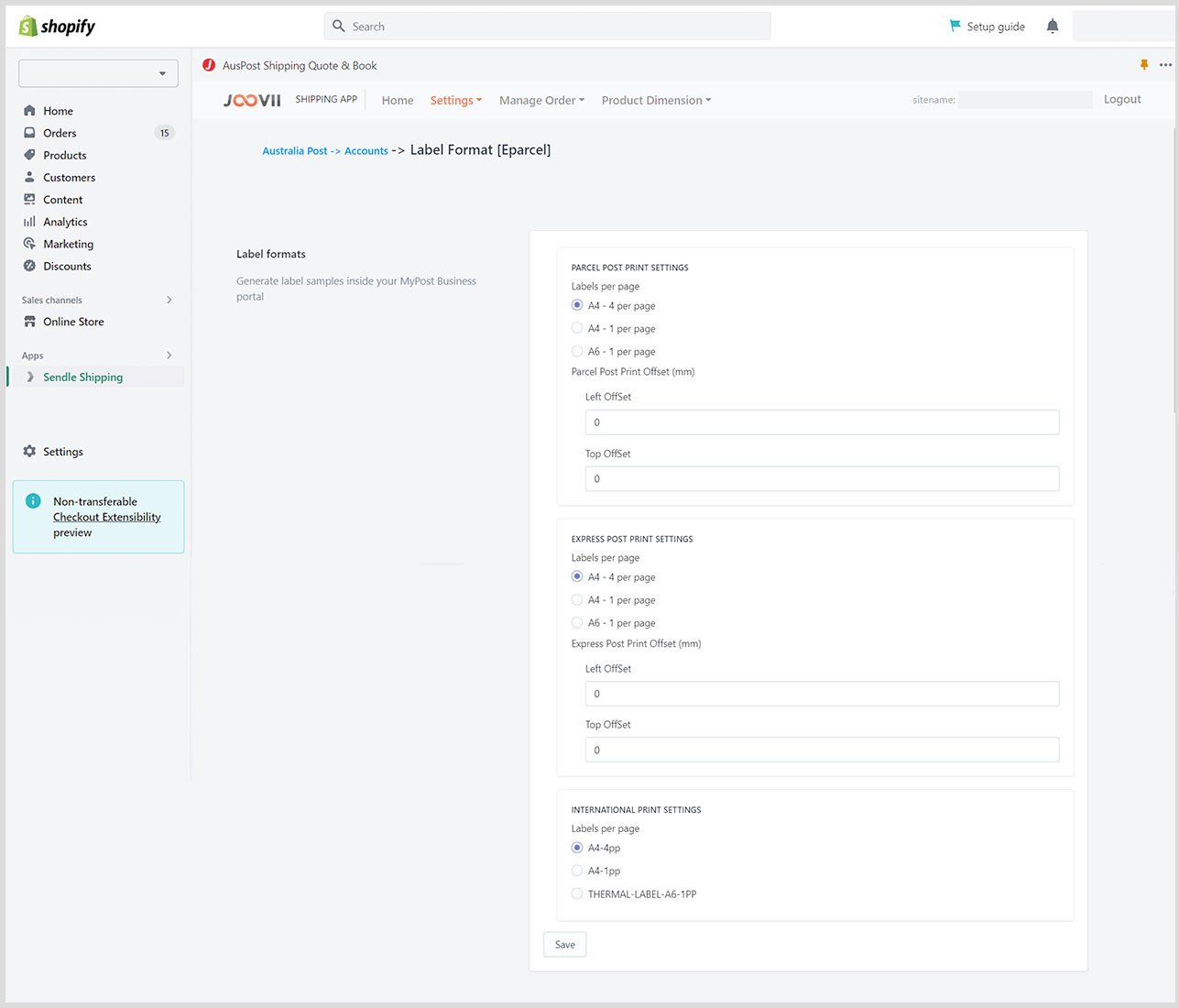The height and width of the screenshot is (1008, 1179).
Task: Select Parcel Post A4 - 1 per page
Action: (577, 328)
